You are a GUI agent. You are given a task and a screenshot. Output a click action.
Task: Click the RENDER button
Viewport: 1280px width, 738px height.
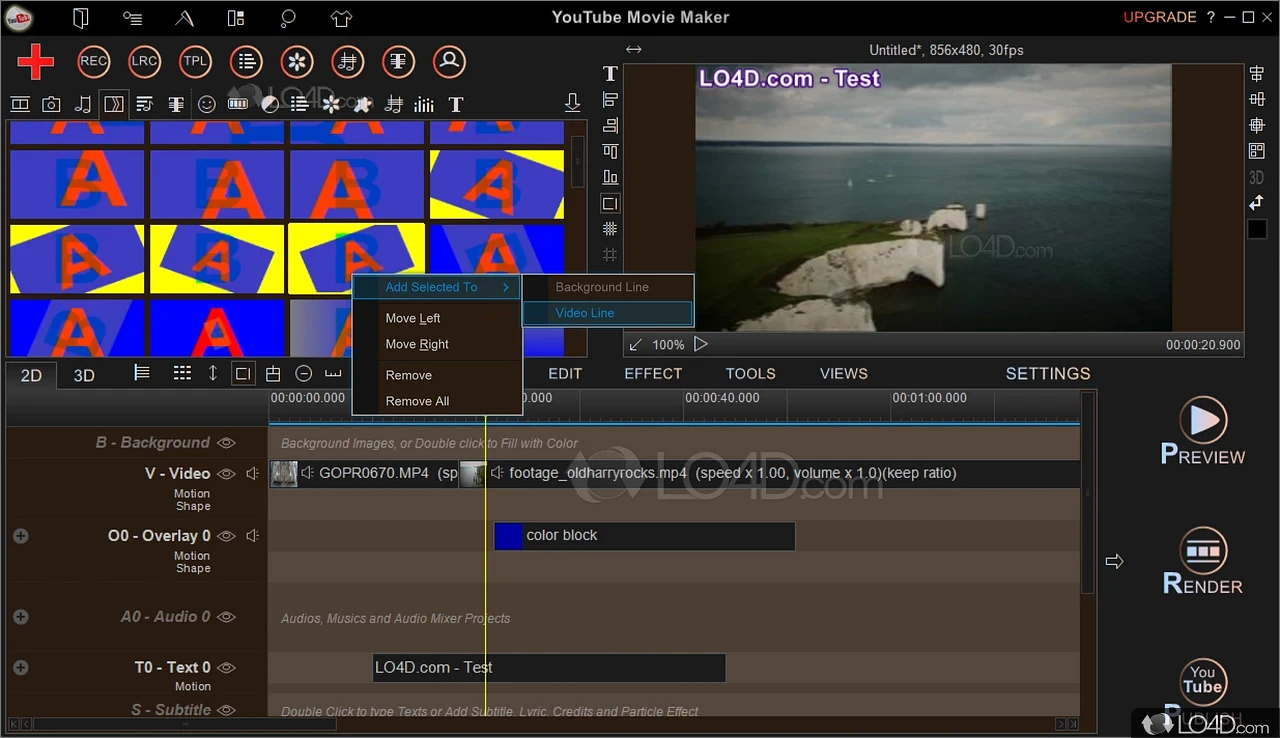click(1203, 562)
